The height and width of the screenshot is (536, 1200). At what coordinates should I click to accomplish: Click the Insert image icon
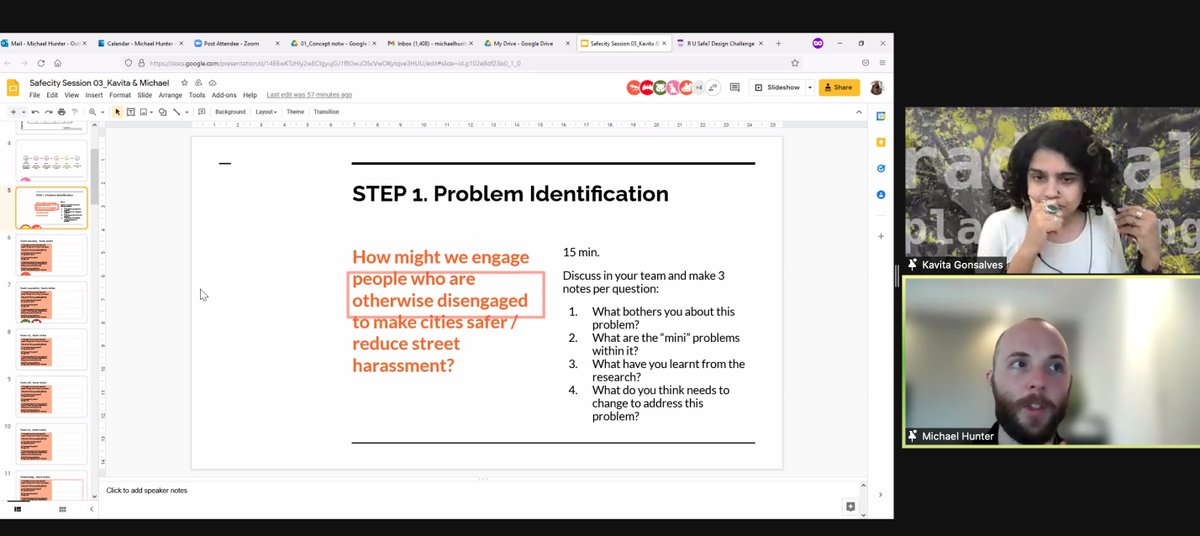[143, 112]
